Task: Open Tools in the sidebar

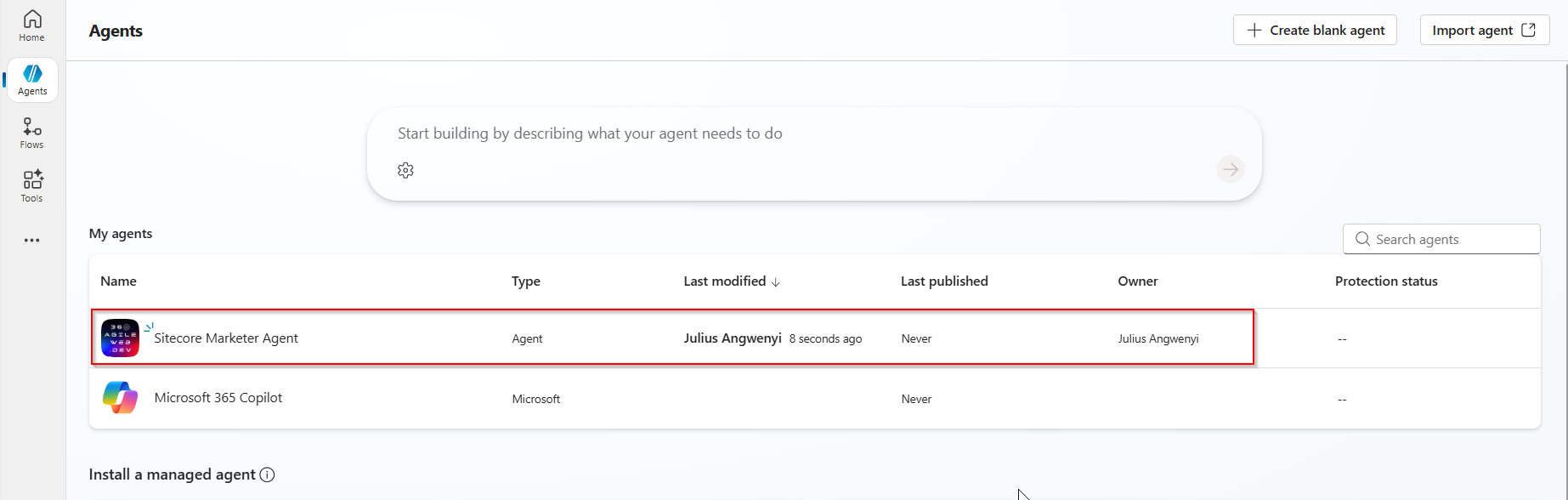Action: (32, 187)
